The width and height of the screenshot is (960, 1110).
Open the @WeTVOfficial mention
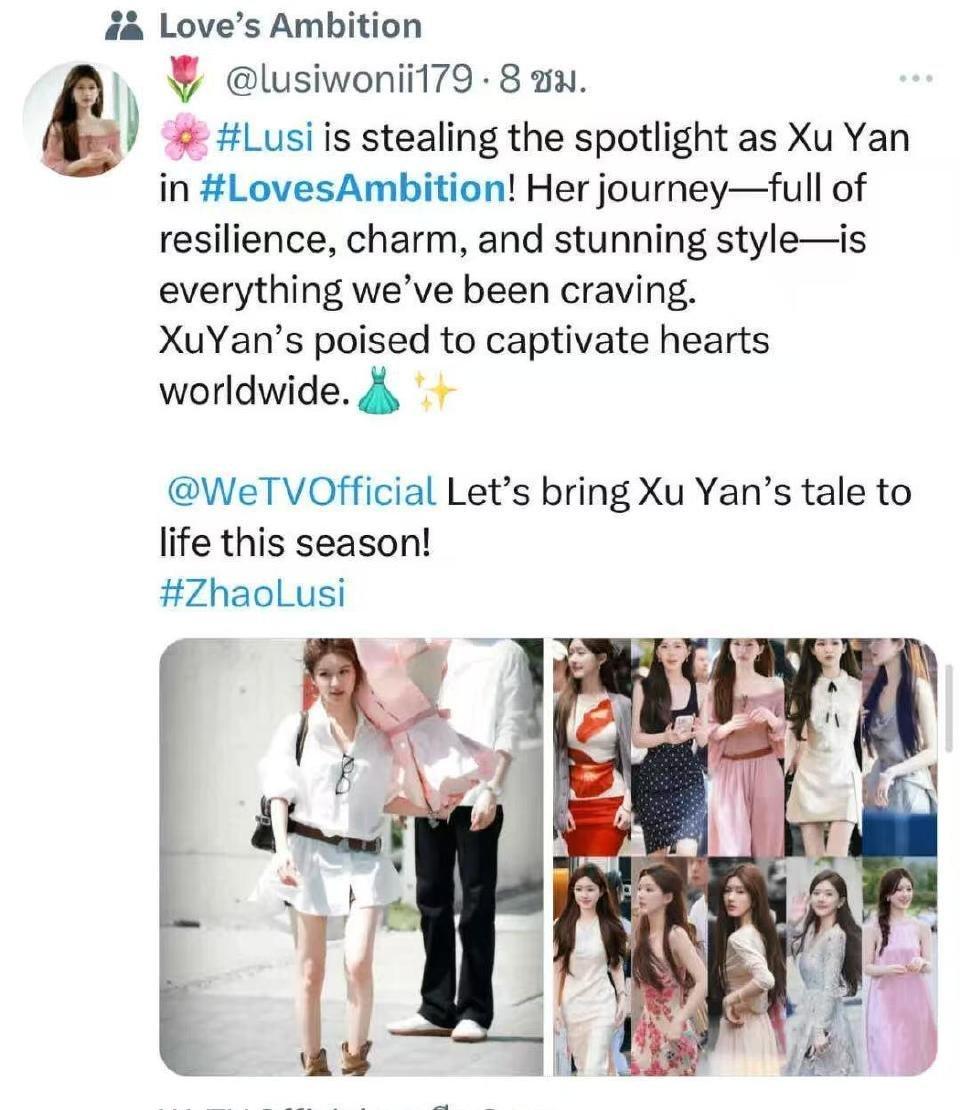pos(301,492)
